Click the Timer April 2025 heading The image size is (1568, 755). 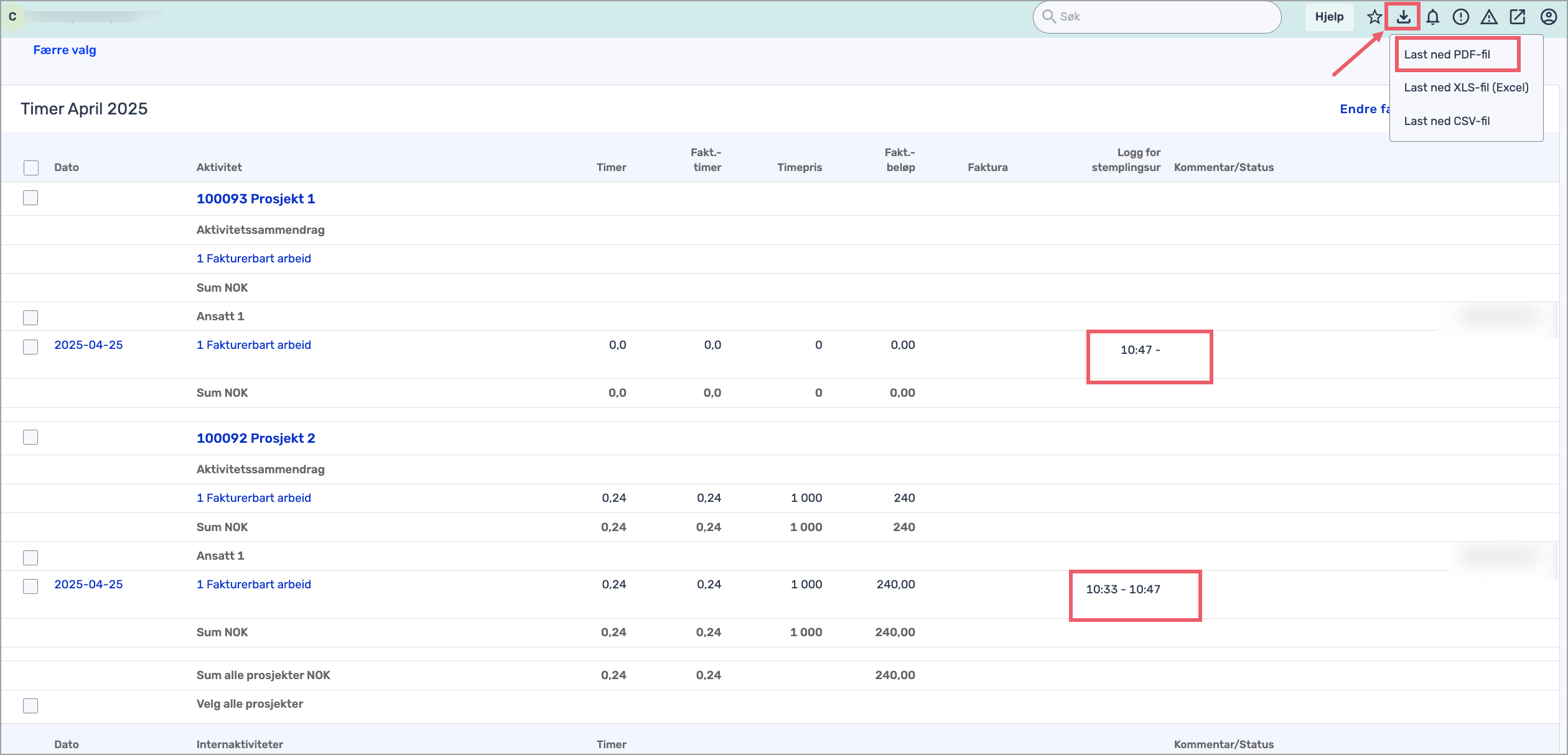pos(84,109)
